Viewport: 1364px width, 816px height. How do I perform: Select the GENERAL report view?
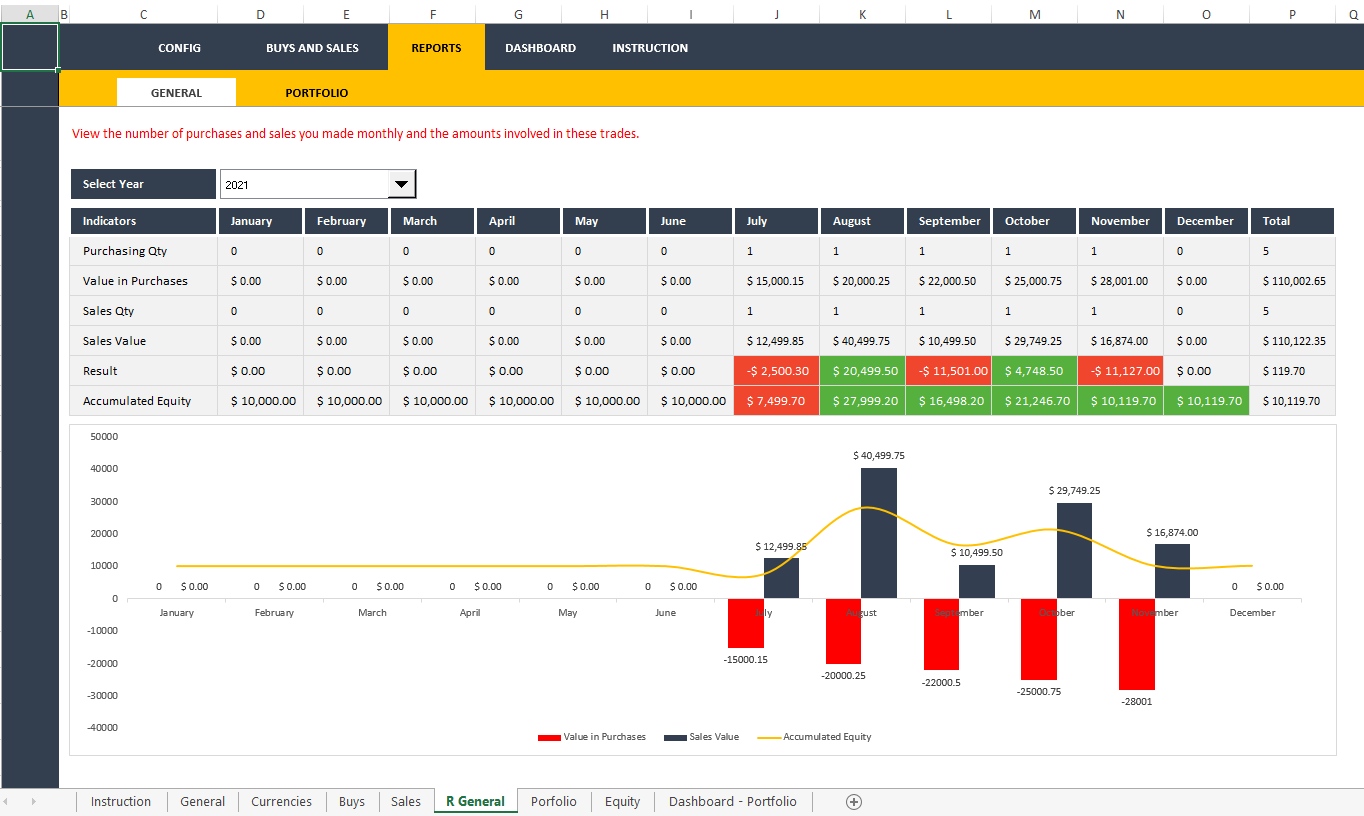pos(176,91)
